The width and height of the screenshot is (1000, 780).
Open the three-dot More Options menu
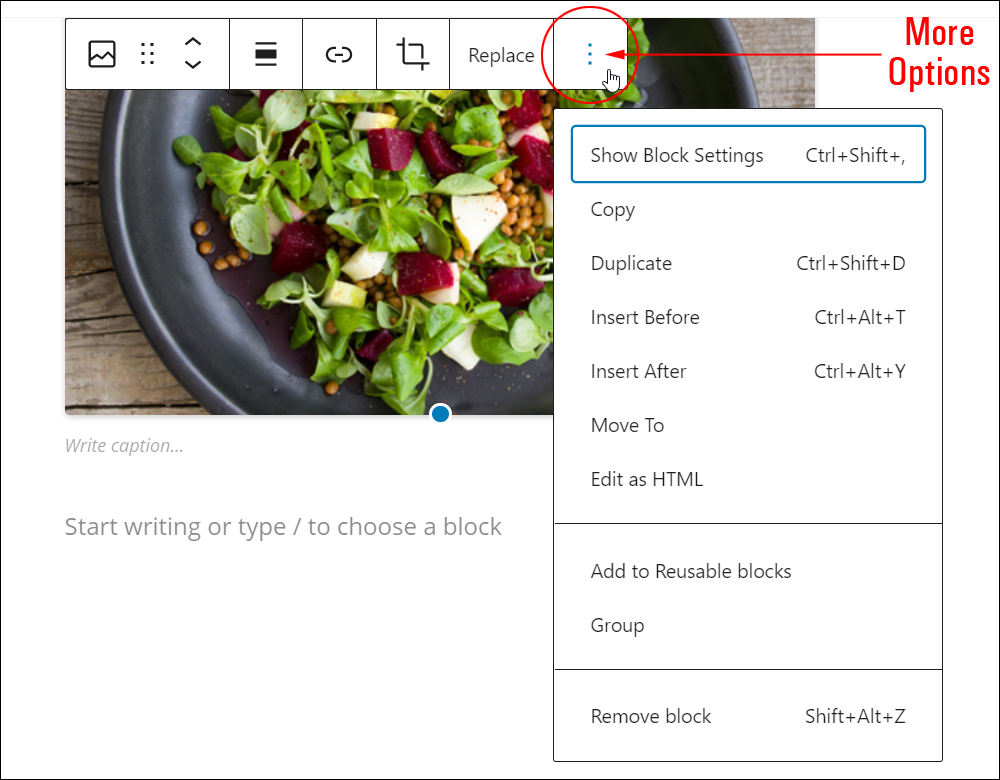(x=590, y=54)
